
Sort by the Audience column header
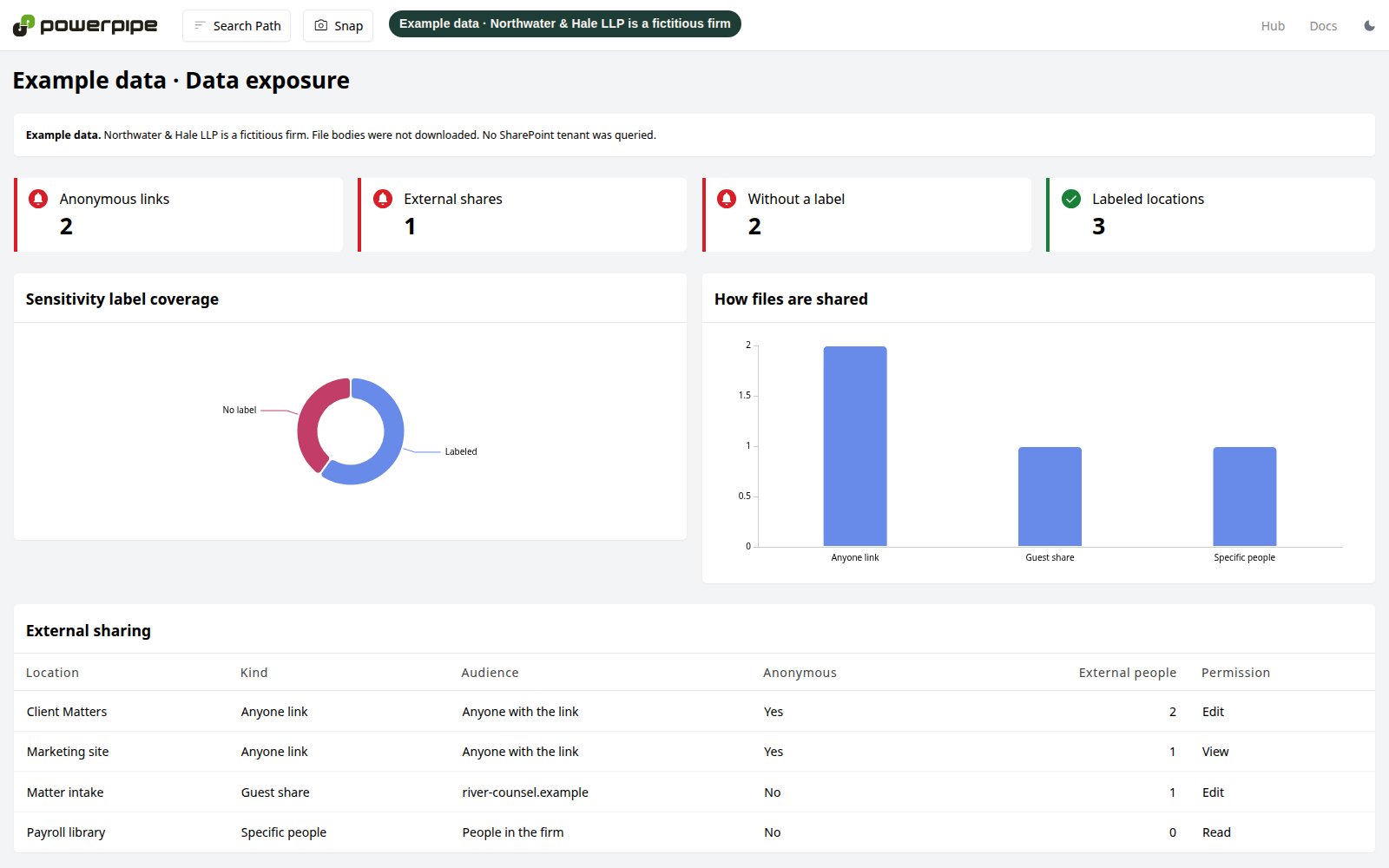click(x=490, y=673)
